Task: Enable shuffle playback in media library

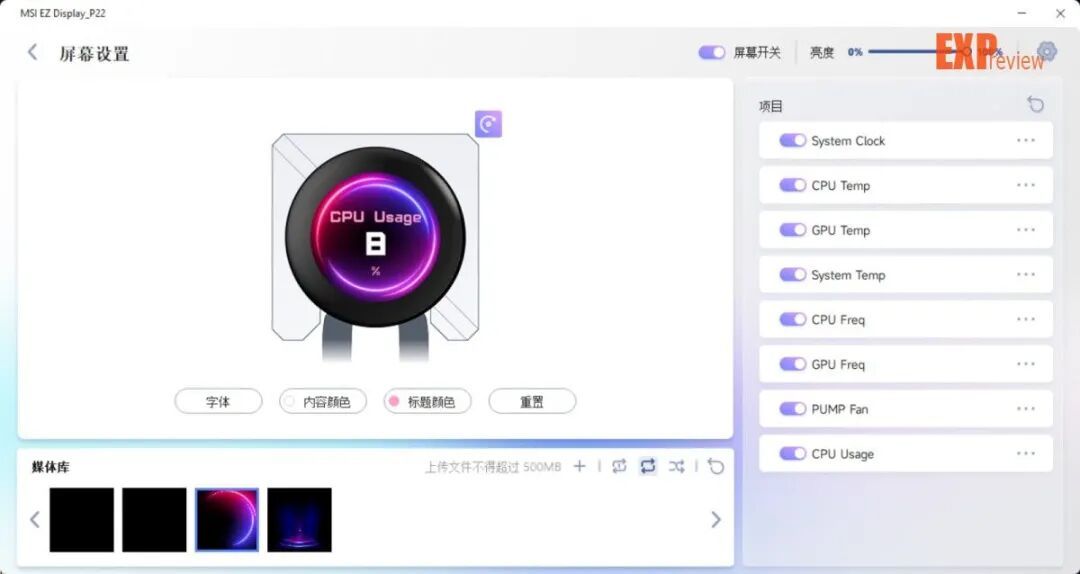Action: 676,467
